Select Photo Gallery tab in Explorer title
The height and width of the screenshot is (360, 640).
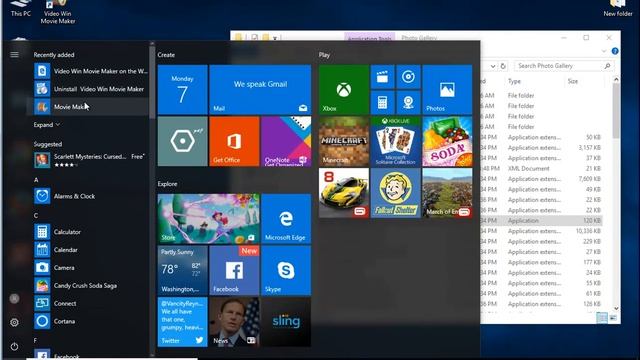pyautogui.click(x=419, y=38)
